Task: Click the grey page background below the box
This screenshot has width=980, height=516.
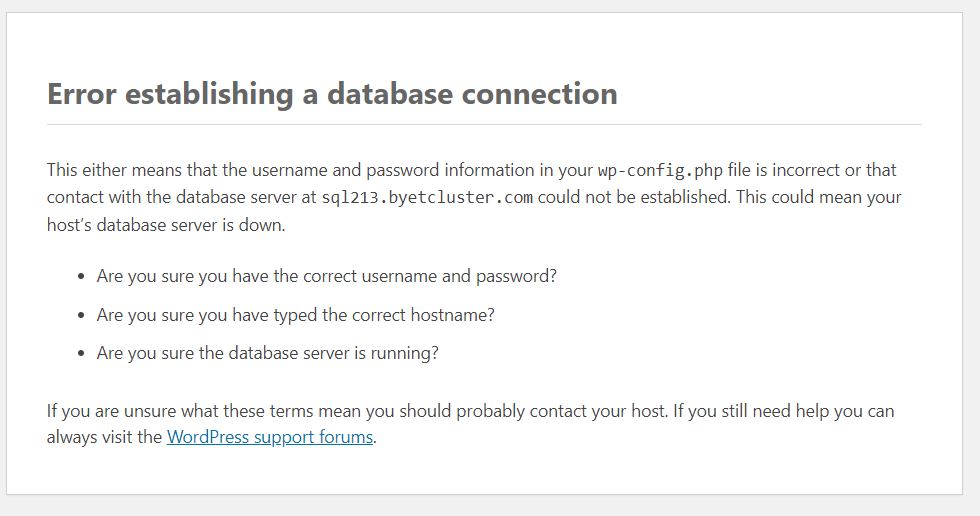Action: (x=490, y=506)
